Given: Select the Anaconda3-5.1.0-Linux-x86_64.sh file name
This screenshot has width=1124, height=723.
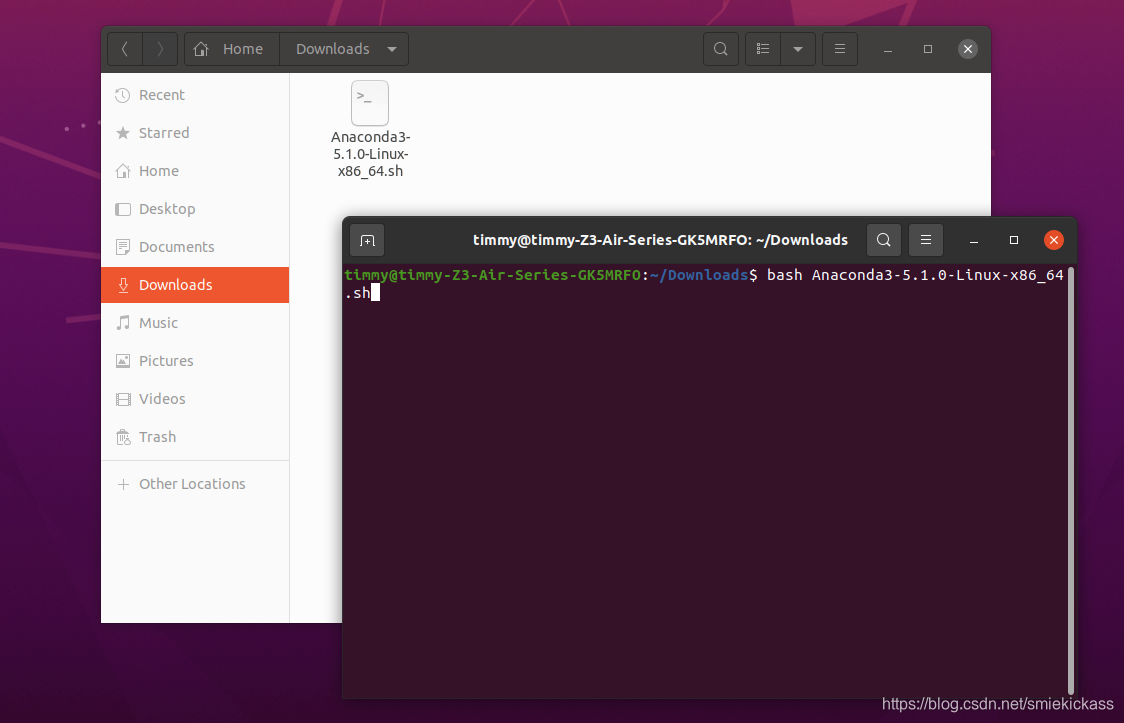Looking at the screenshot, I should 371,154.
